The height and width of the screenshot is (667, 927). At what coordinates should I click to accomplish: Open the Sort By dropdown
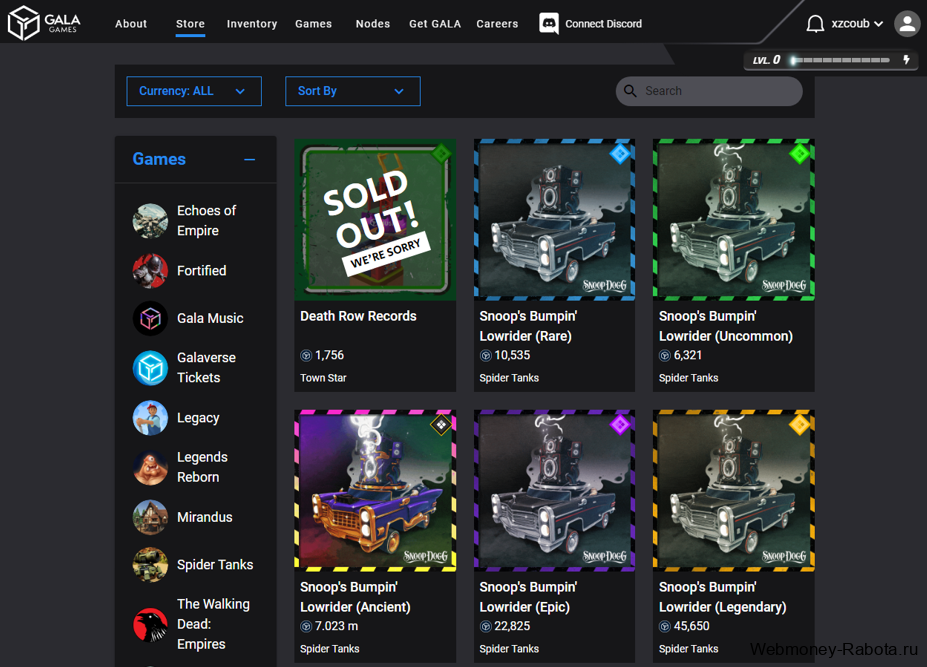coord(352,91)
